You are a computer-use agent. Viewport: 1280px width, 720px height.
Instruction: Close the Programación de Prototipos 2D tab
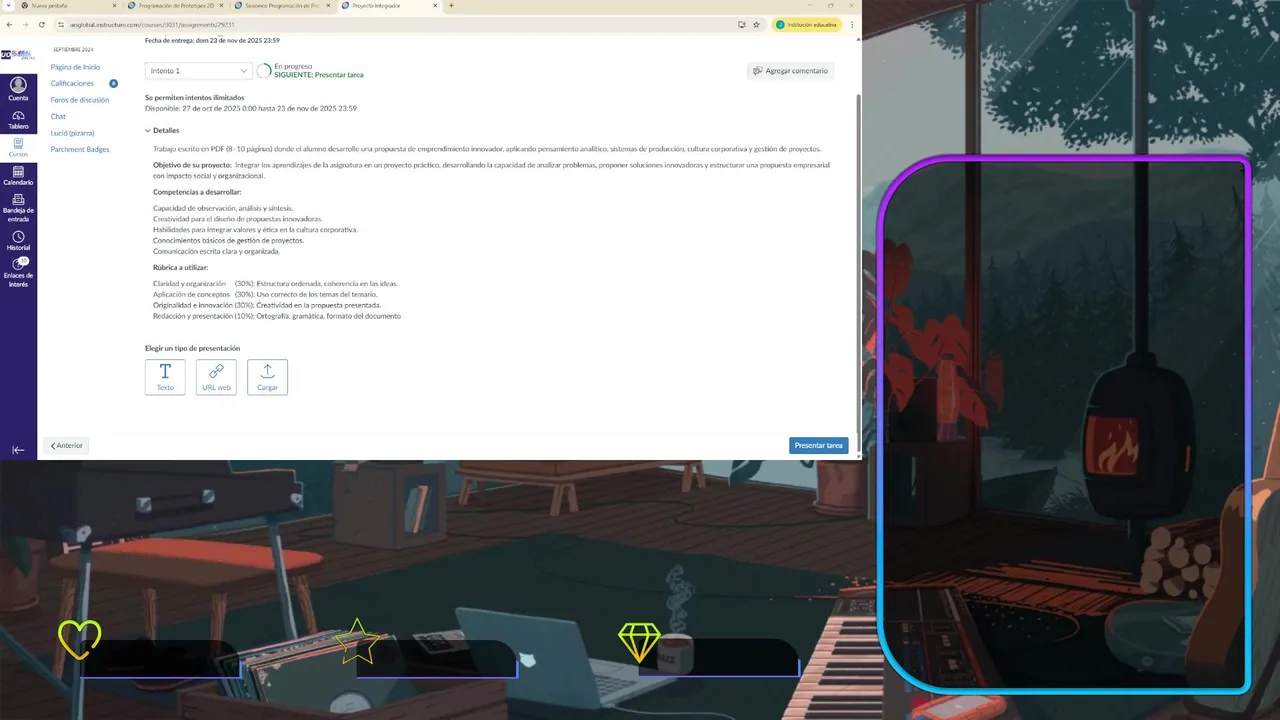point(220,6)
